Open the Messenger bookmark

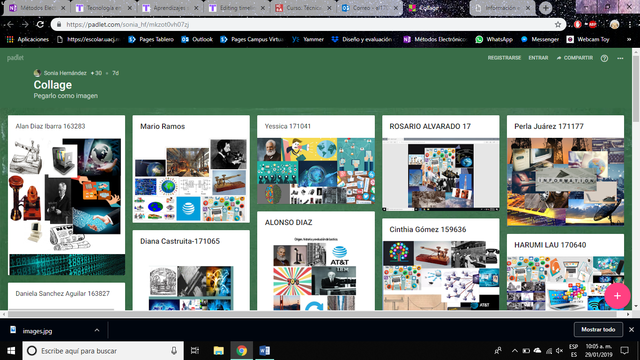pos(540,40)
